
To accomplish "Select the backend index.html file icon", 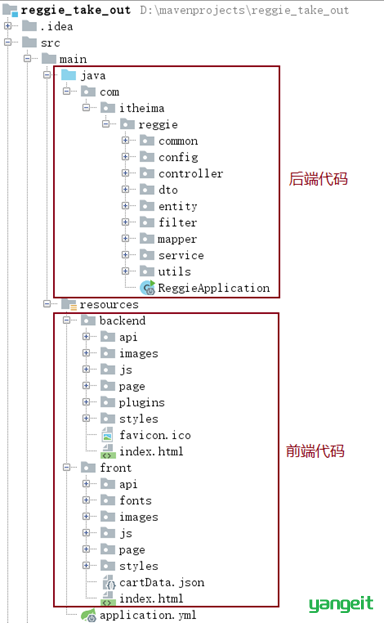I will 107,452.
